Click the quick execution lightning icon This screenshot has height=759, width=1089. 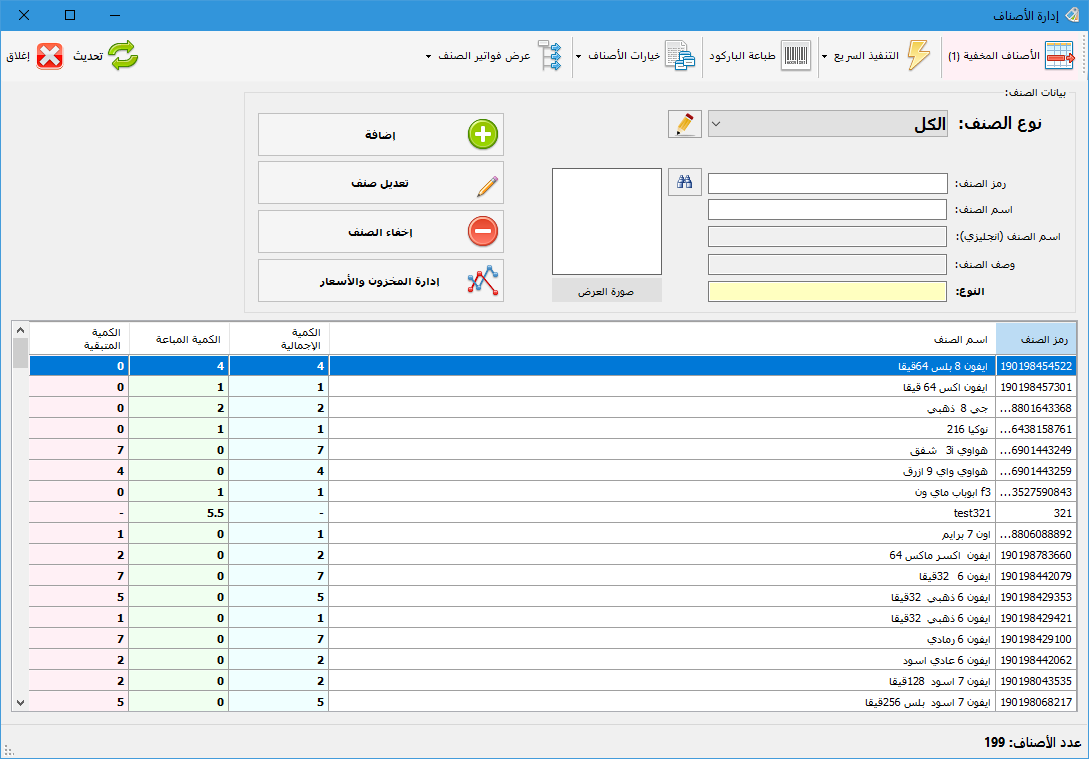pos(918,57)
